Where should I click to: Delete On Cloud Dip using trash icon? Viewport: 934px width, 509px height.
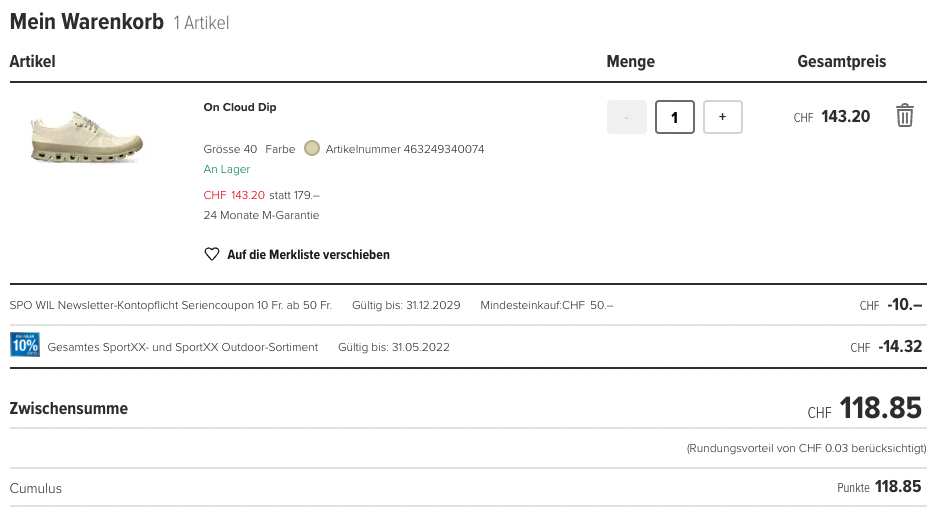pos(904,116)
